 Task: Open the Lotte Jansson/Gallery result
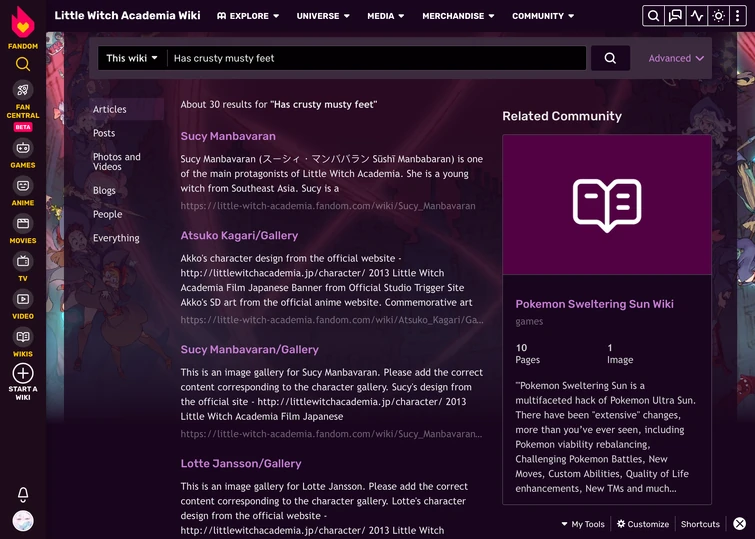(x=241, y=464)
